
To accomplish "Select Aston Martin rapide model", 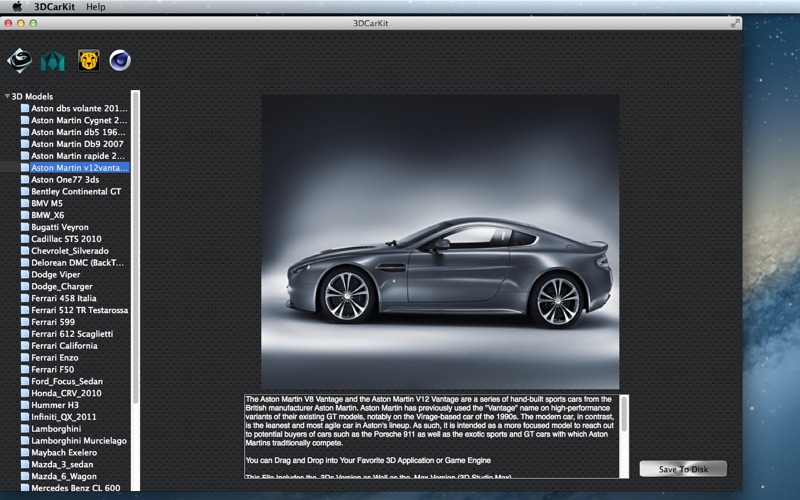I will pos(78,156).
